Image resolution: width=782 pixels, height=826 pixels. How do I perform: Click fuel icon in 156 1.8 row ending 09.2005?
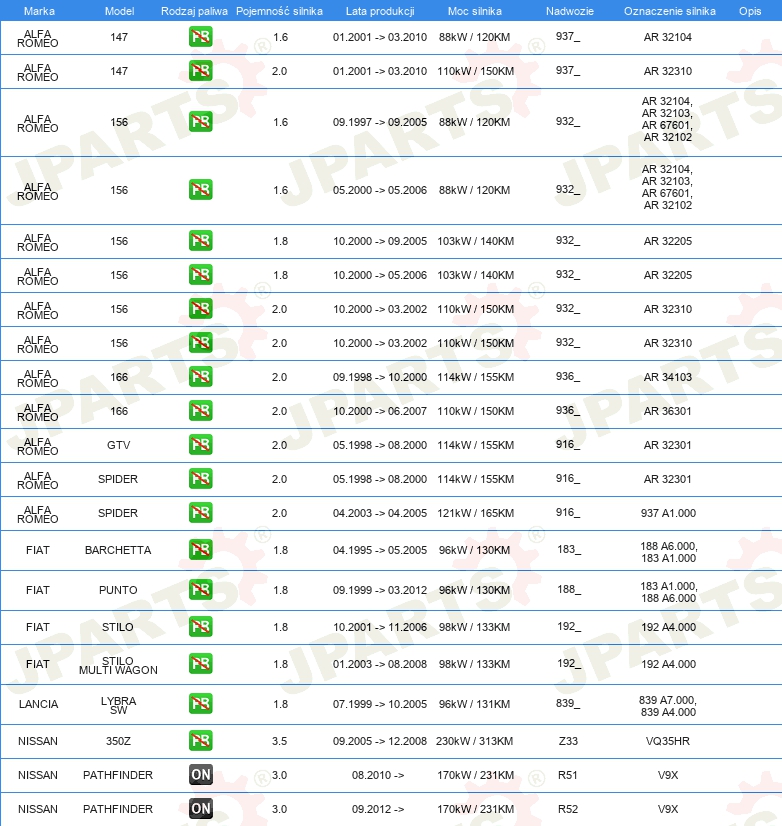200,241
